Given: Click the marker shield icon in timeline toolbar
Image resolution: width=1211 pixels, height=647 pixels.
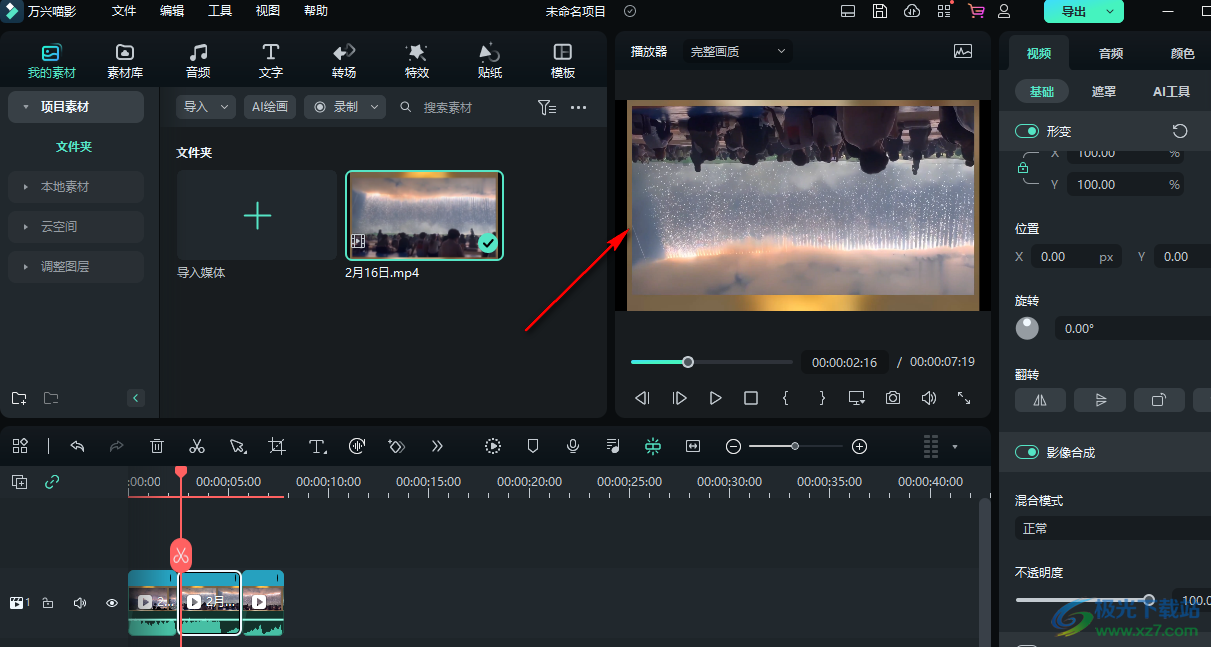Looking at the screenshot, I should [533, 446].
